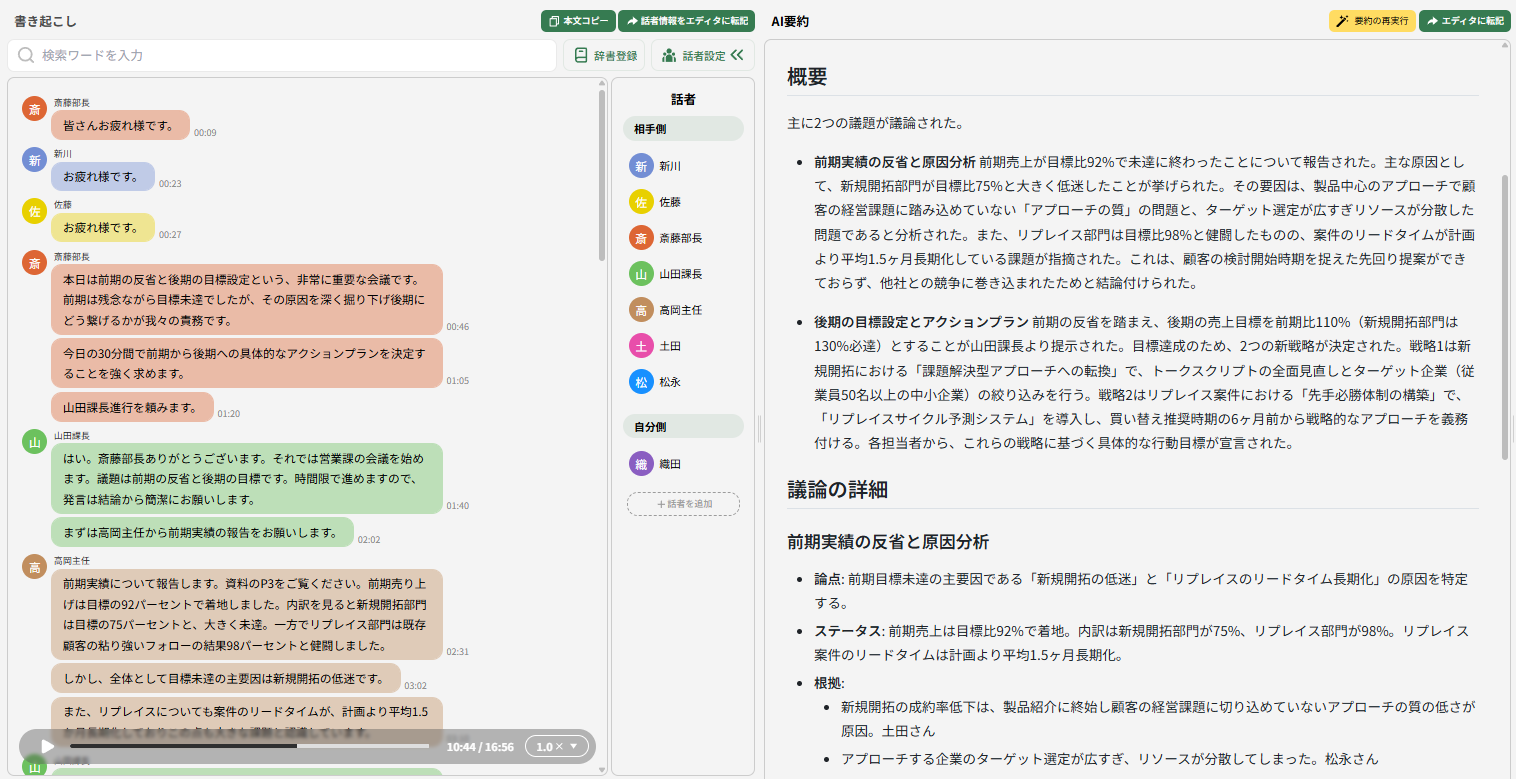
Task: Click the 皆さんお疲れ様です transcript bubble
Action: tap(120, 125)
